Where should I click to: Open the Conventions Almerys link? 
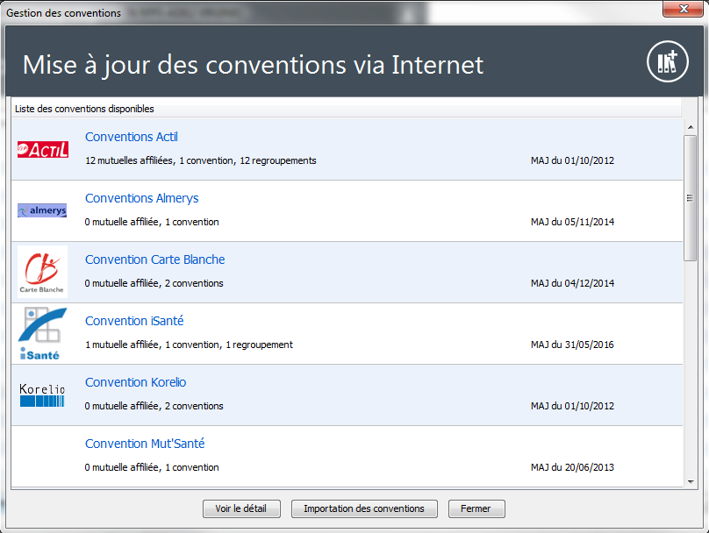pos(141,198)
